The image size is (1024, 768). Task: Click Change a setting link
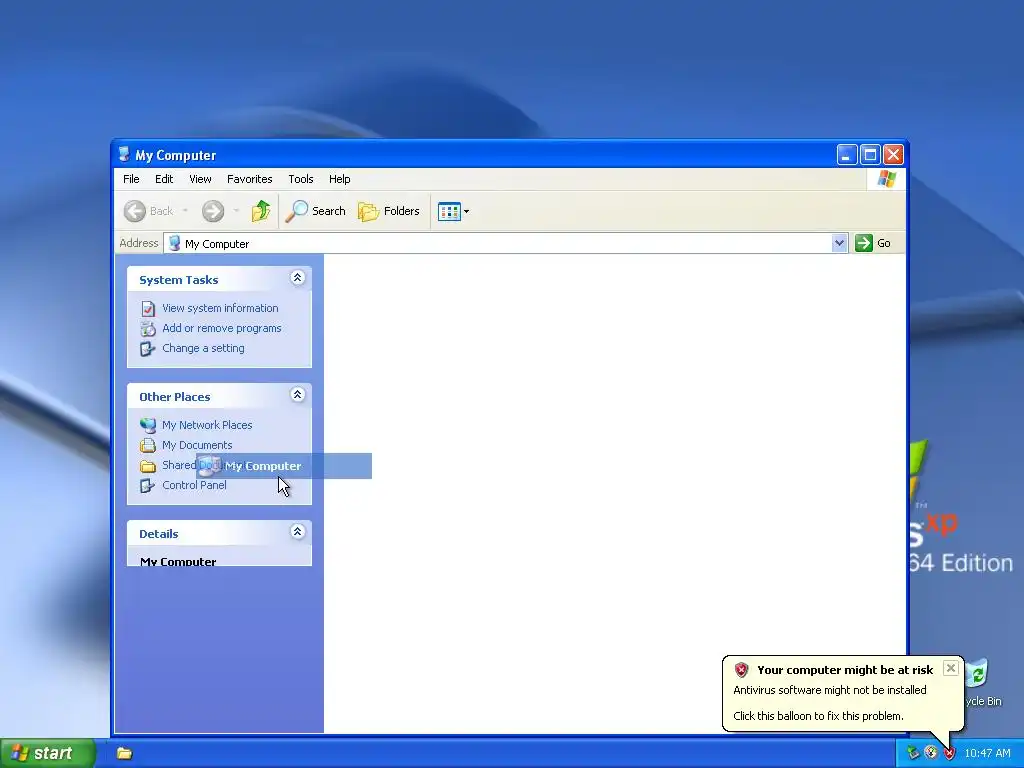(203, 349)
